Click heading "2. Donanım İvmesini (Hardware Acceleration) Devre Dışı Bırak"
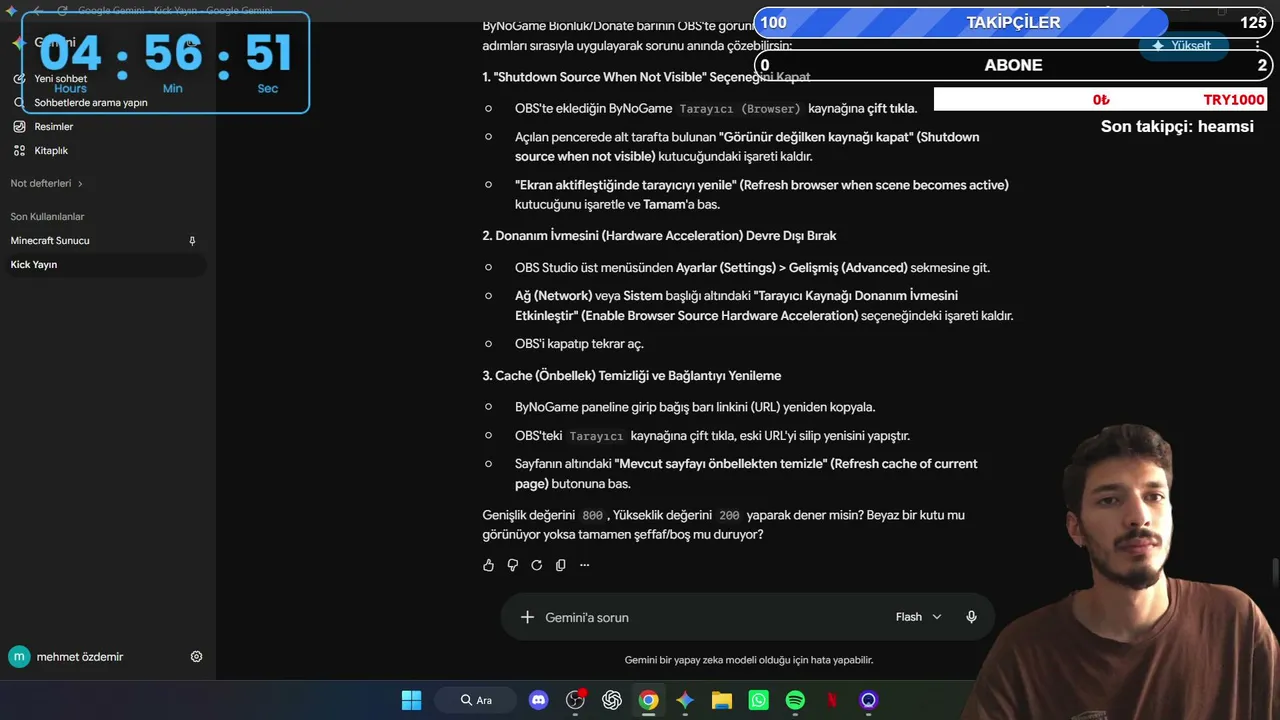 point(659,236)
